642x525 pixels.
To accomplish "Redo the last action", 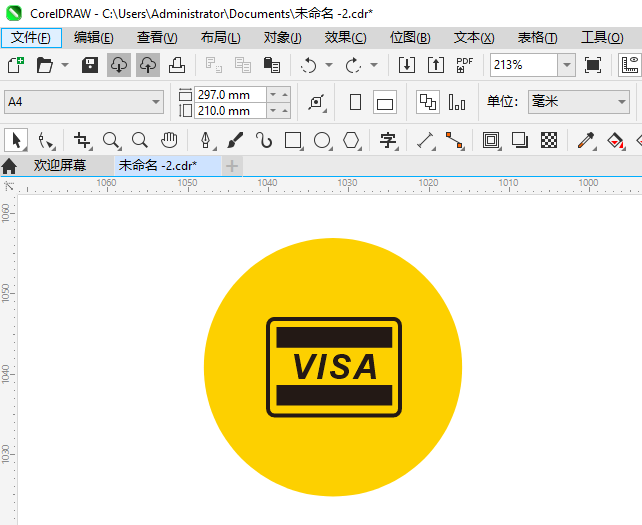I will pyautogui.click(x=353, y=65).
